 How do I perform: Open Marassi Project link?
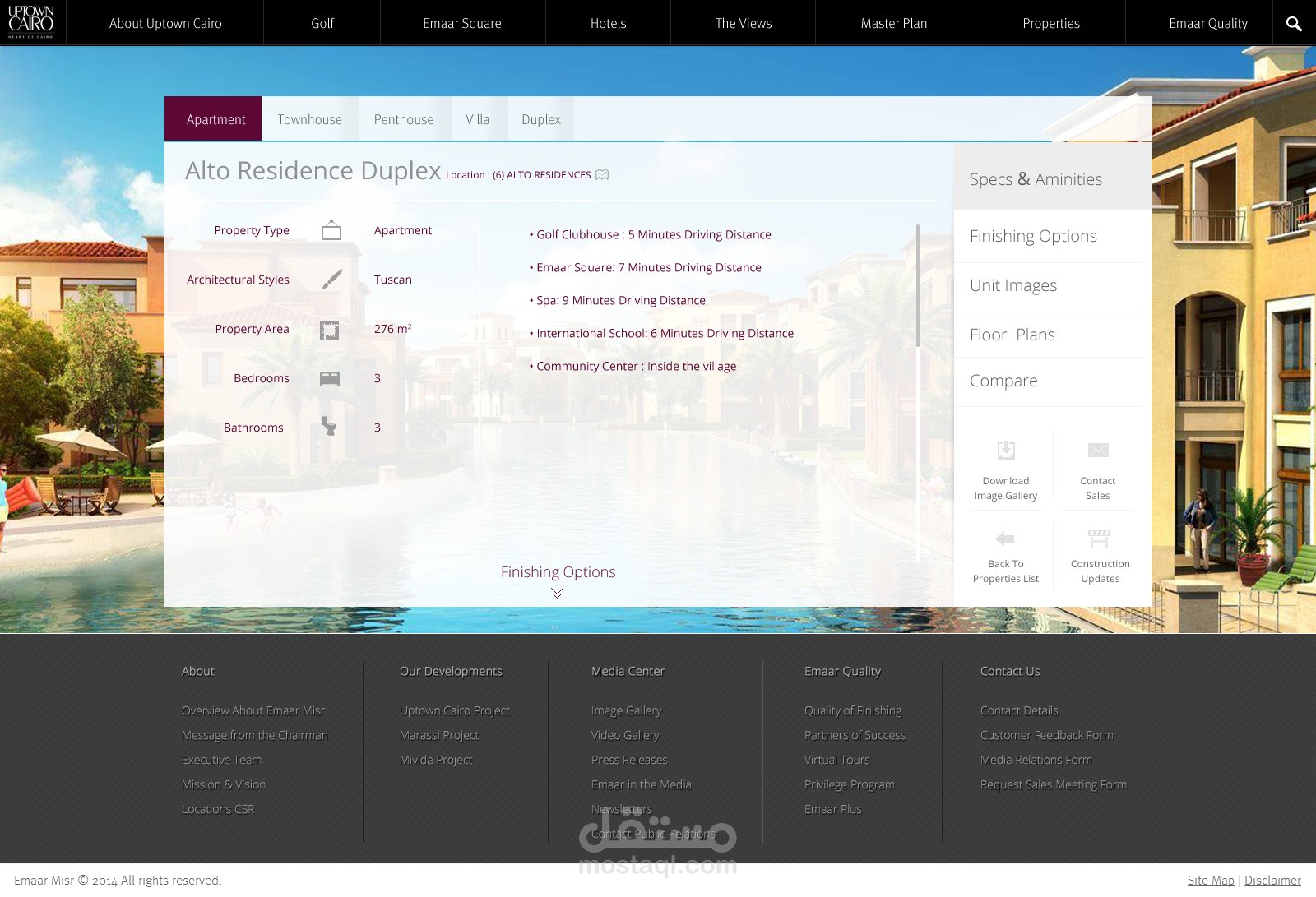(x=439, y=735)
